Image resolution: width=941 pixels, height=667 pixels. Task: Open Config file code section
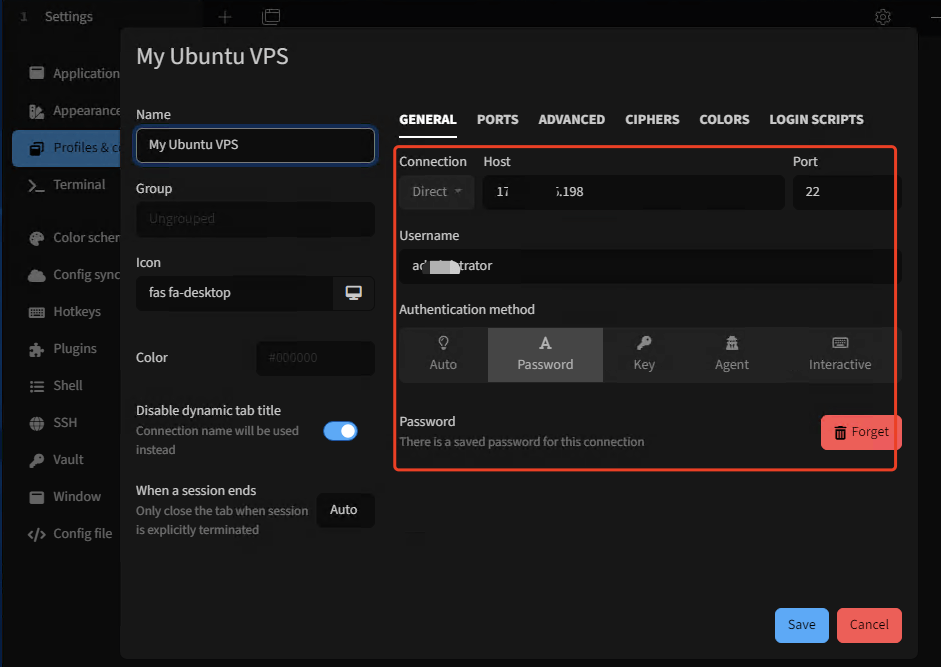pyautogui.click(x=70, y=534)
